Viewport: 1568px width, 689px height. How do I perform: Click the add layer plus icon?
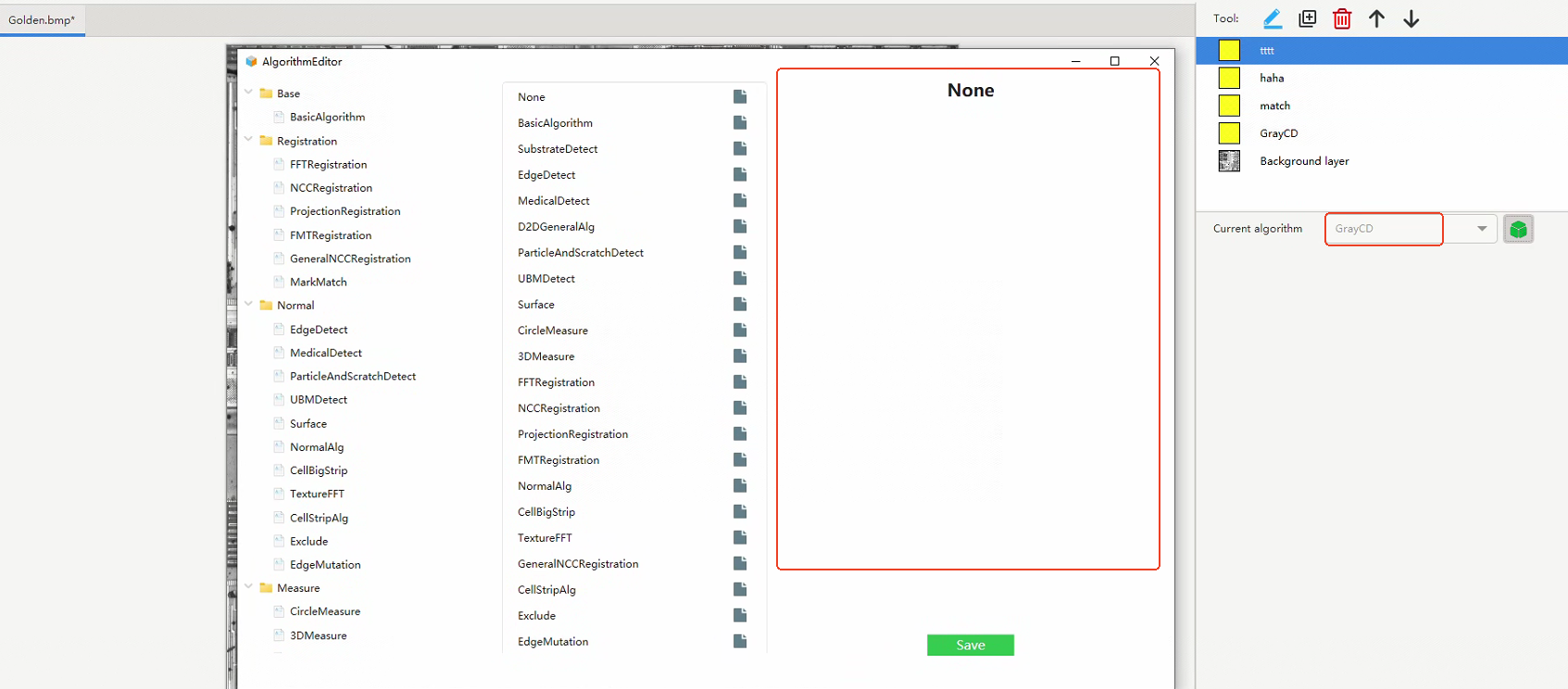pyautogui.click(x=1307, y=19)
